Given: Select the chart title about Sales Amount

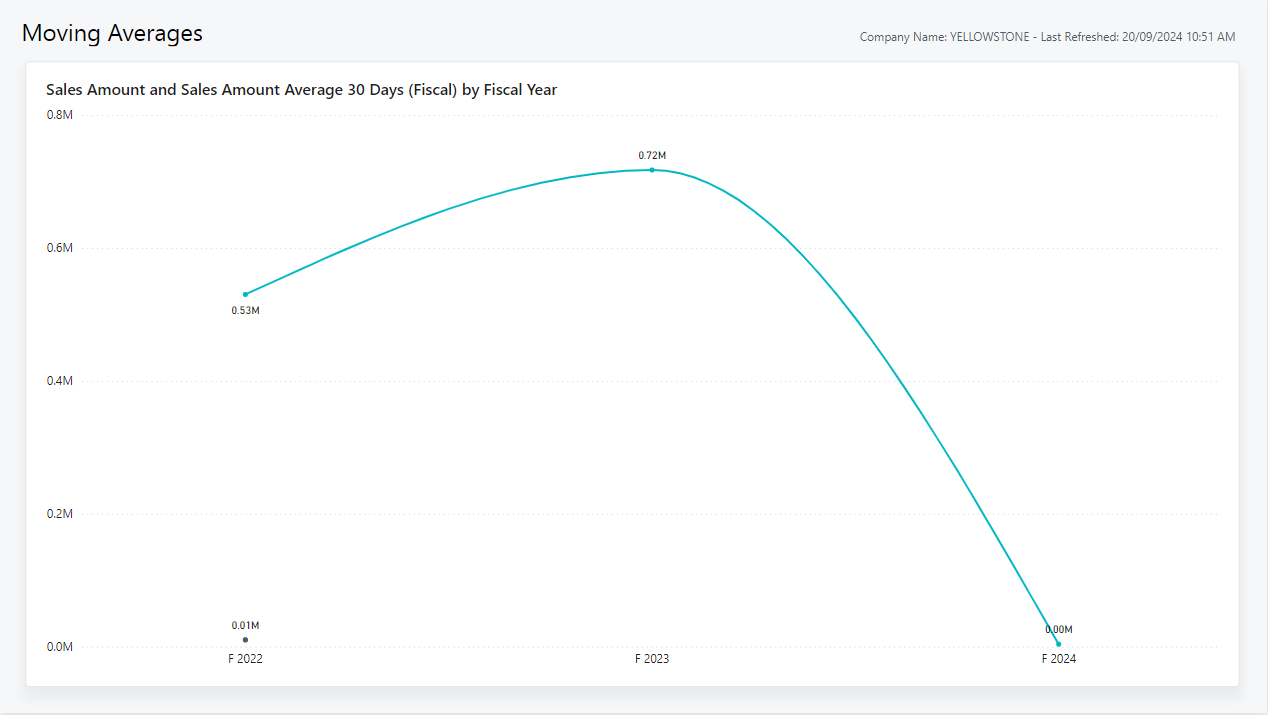Looking at the screenshot, I should coord(301,90).
